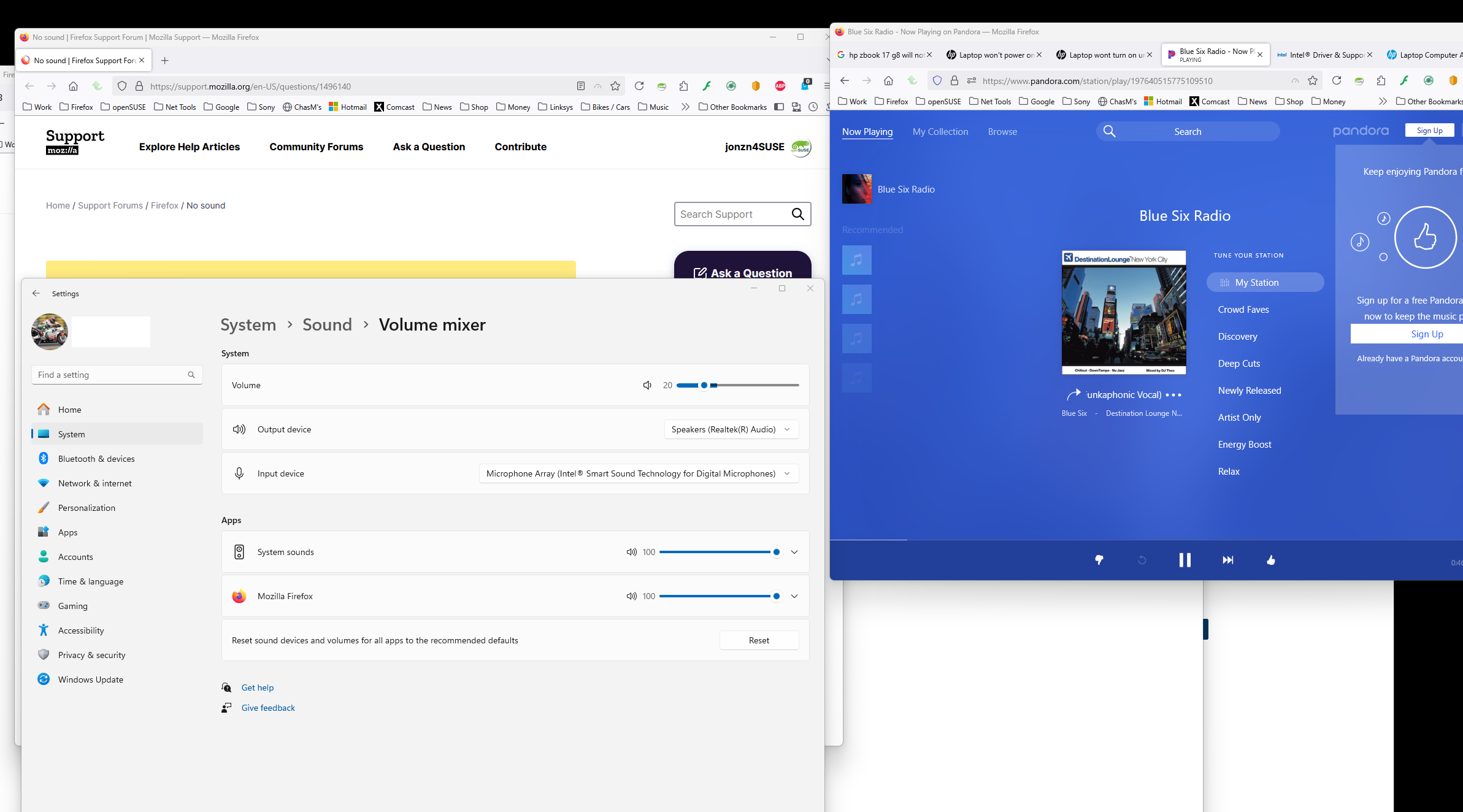
Task: Open the Adblock Plus extension icon
Action: pos(780,86)
